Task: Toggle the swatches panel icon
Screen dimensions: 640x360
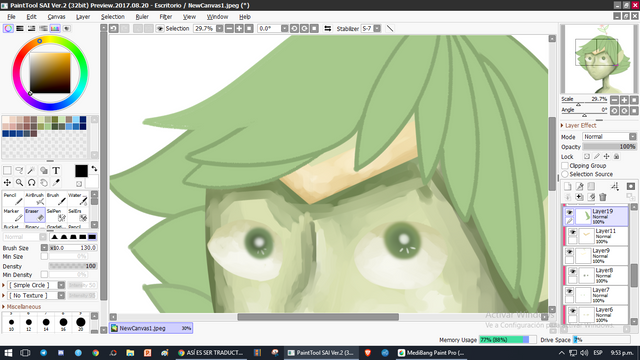Action: (x=55, y=29)
